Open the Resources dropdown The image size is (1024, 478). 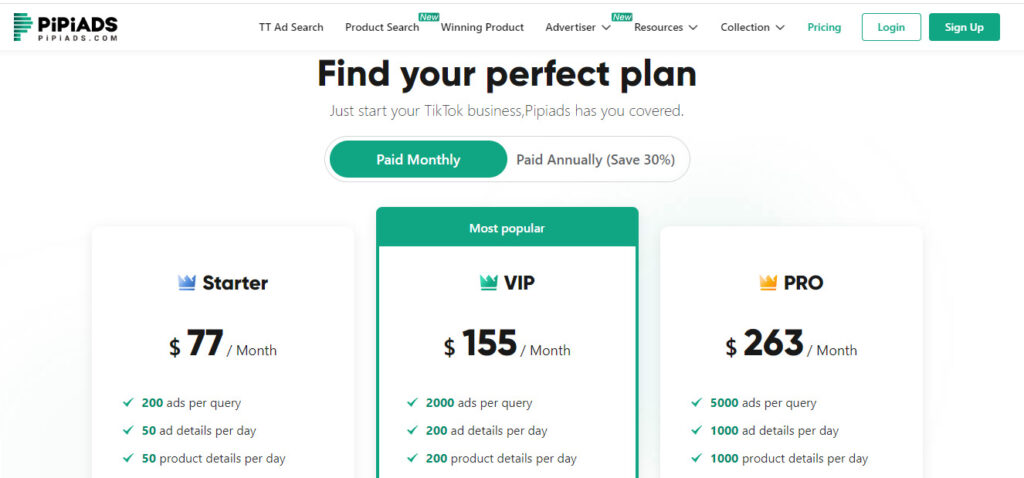665,27
